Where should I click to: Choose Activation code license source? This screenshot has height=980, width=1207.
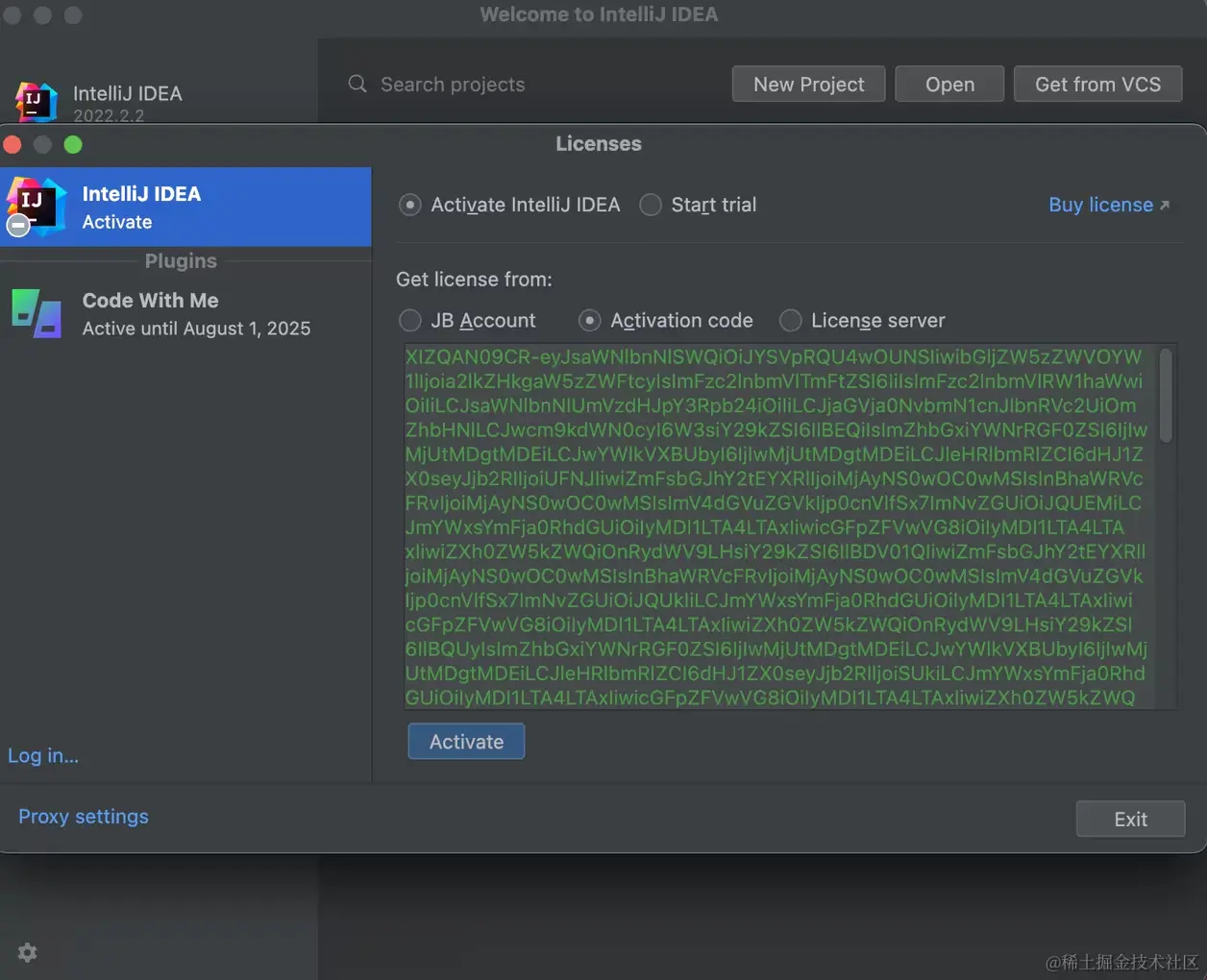point(590,320)
